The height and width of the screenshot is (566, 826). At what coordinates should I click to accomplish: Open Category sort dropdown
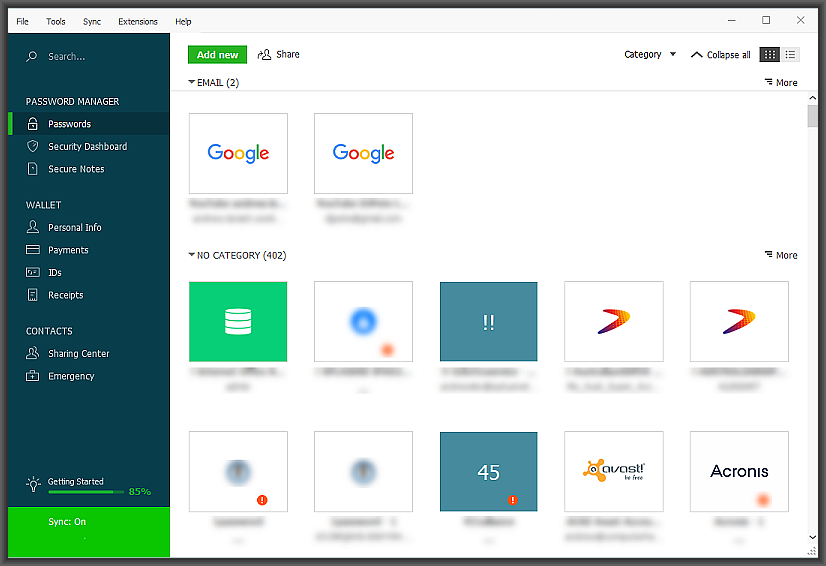pos(650,54)
